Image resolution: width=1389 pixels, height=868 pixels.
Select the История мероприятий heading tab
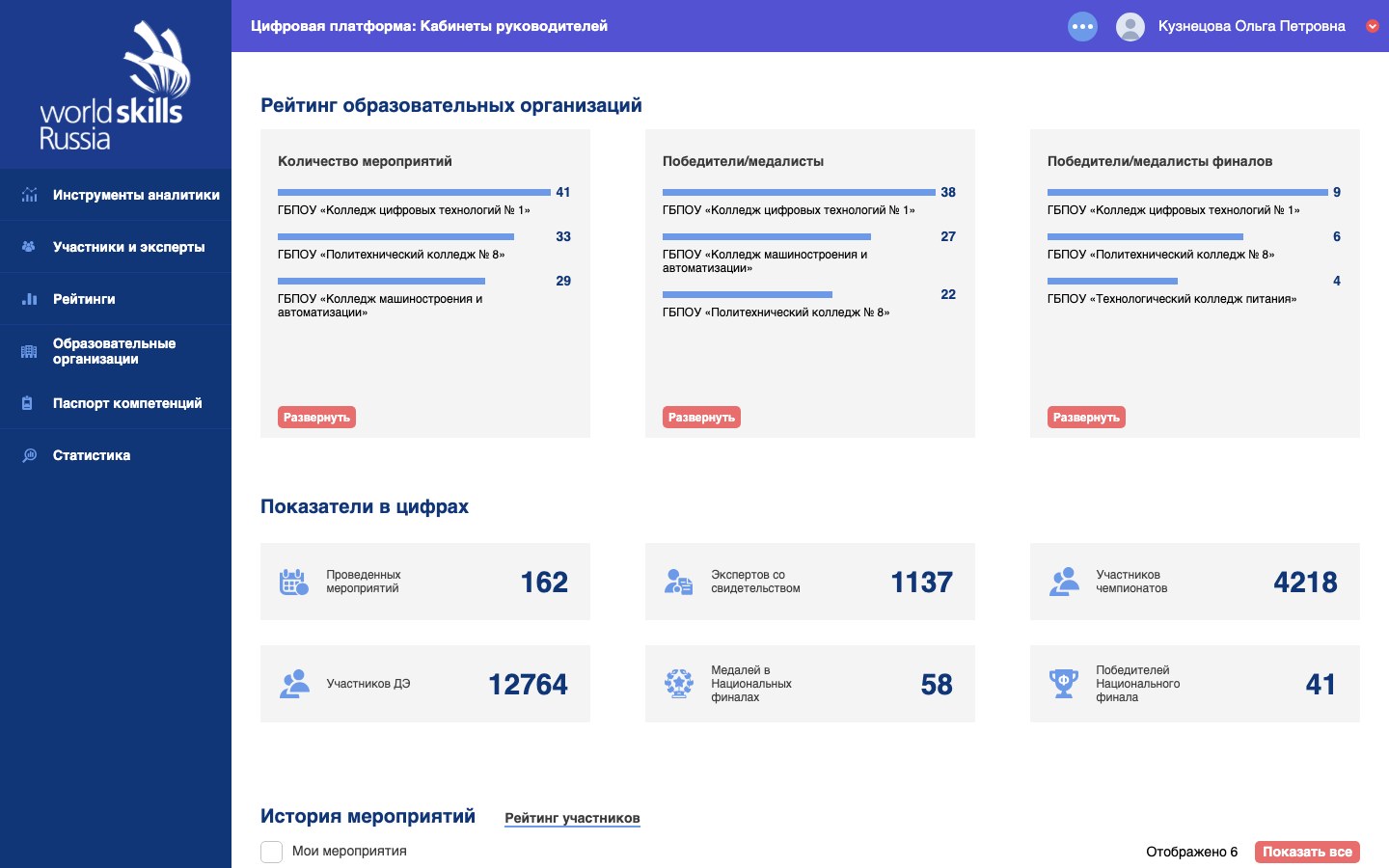click(x=368, y=816)
